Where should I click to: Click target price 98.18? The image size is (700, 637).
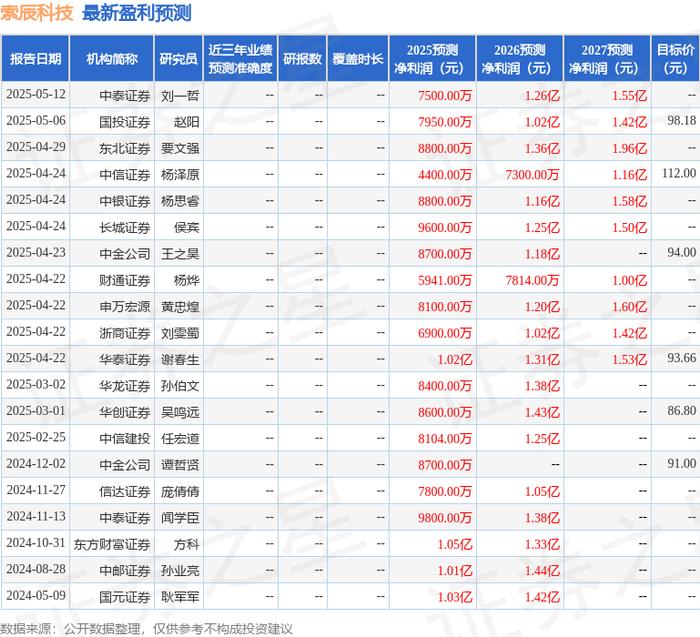click(x=682, y=121)
